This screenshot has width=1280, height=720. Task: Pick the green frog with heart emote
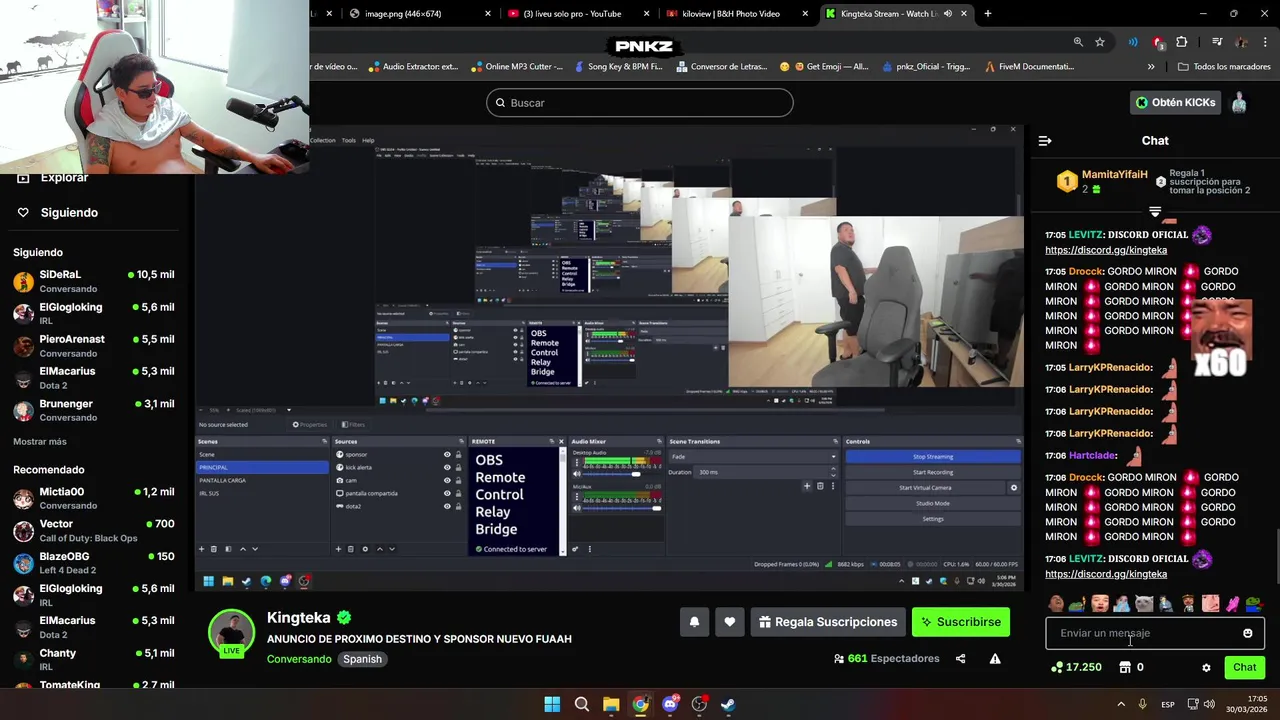1254,604
